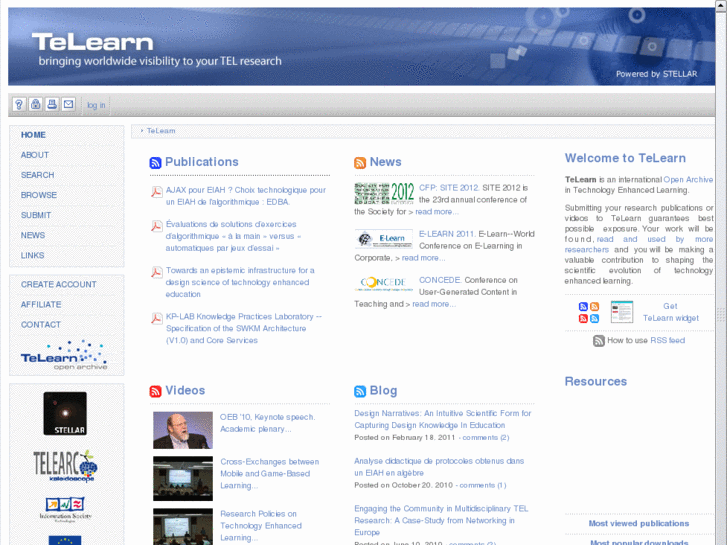Click PDF icon beside Towards an epistemic infrastructure
Image resolution: width=727 pixels, height=545 pixels.
157,272
